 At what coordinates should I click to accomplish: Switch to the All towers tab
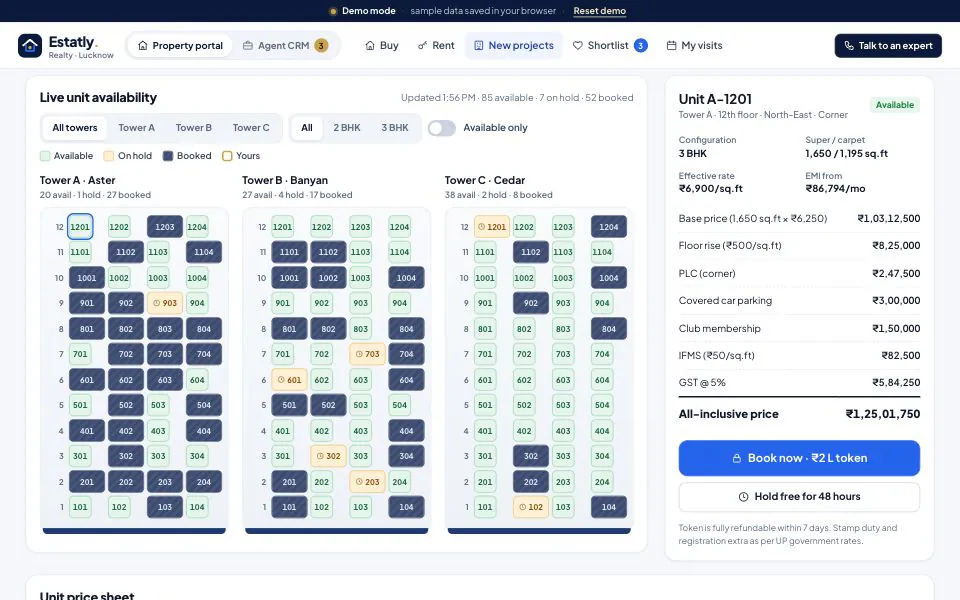click(x=75, y=128)
